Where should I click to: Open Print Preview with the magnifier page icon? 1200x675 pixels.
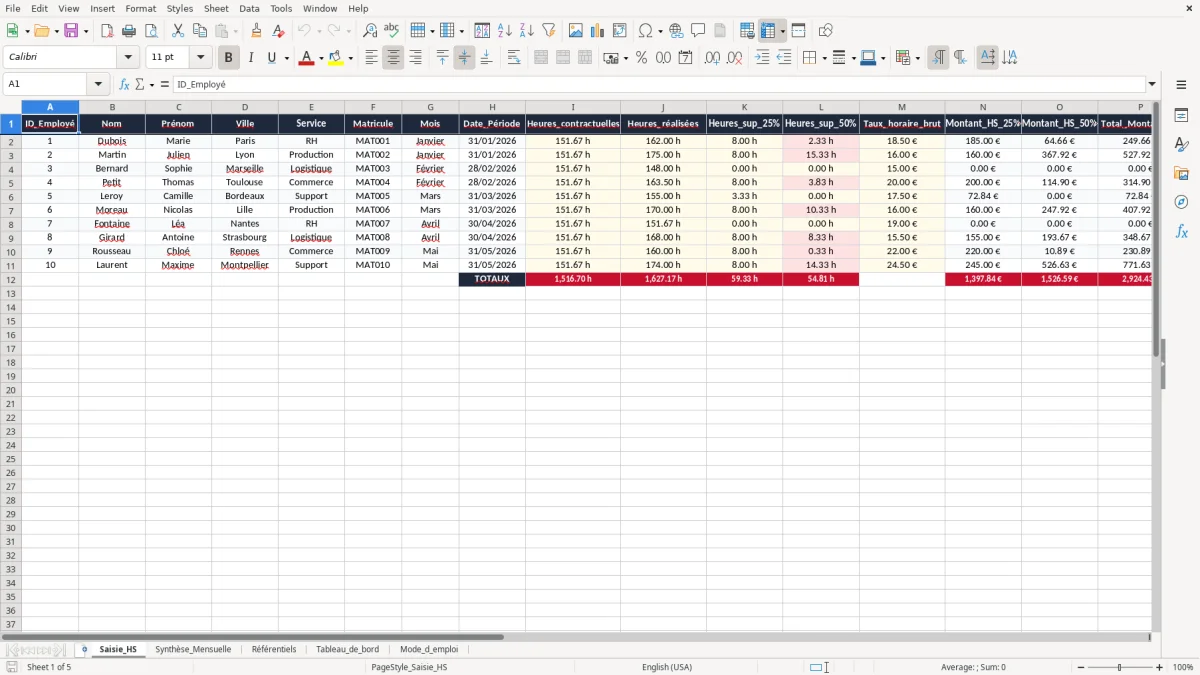click(151, 31)
